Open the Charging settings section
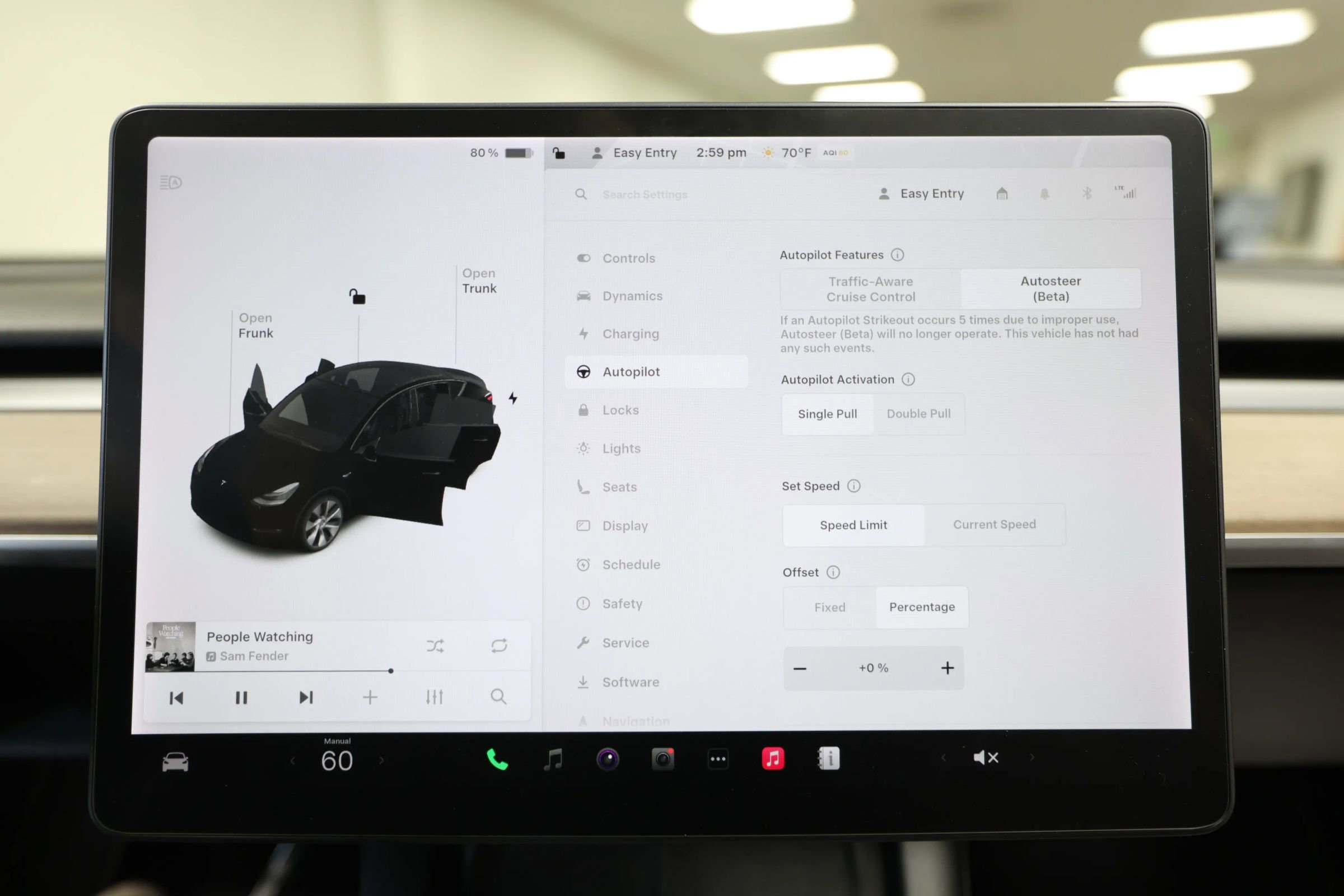 (631, 334)
